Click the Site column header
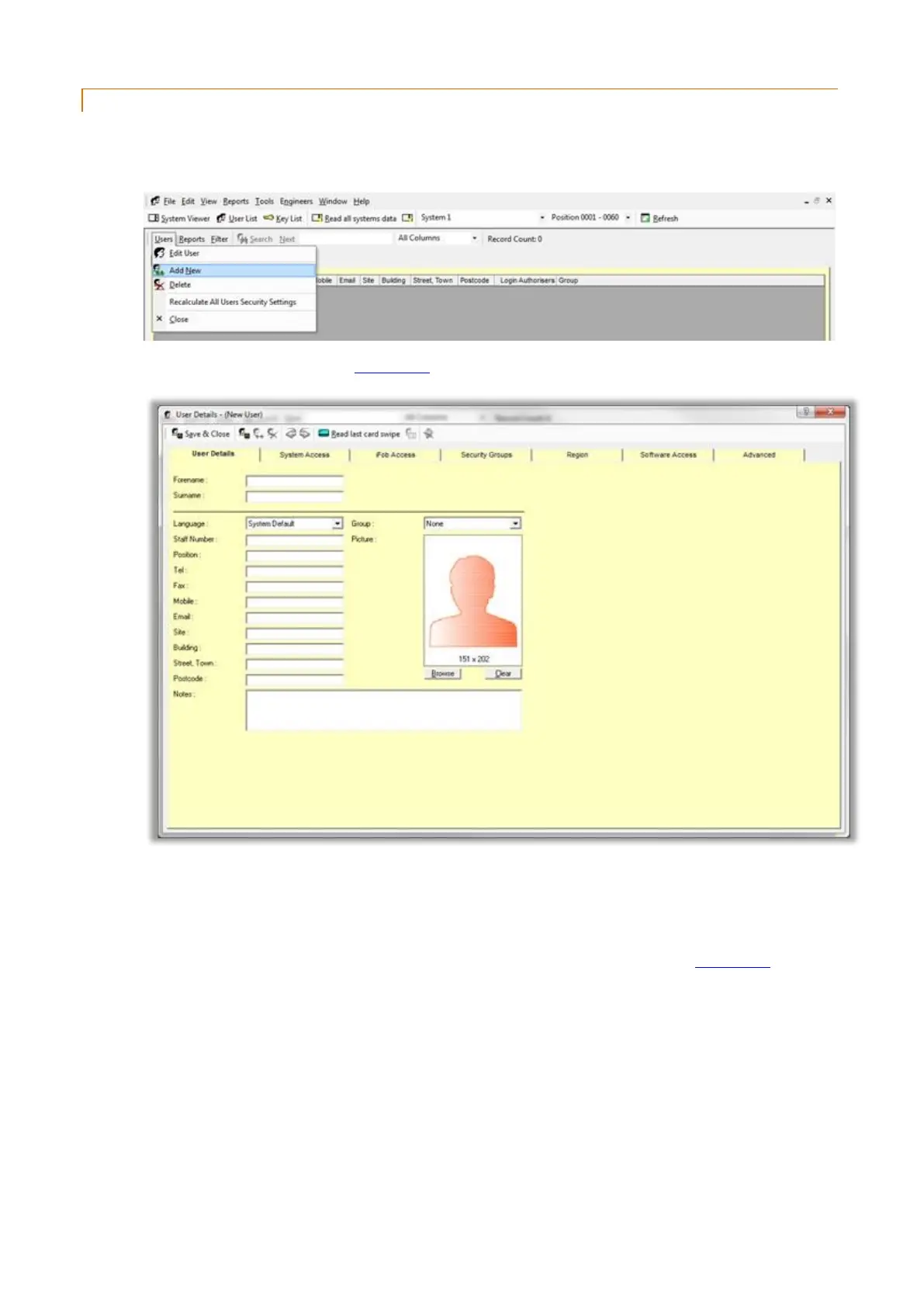The height and width of the screenshot is (1307, 924). 369,280
